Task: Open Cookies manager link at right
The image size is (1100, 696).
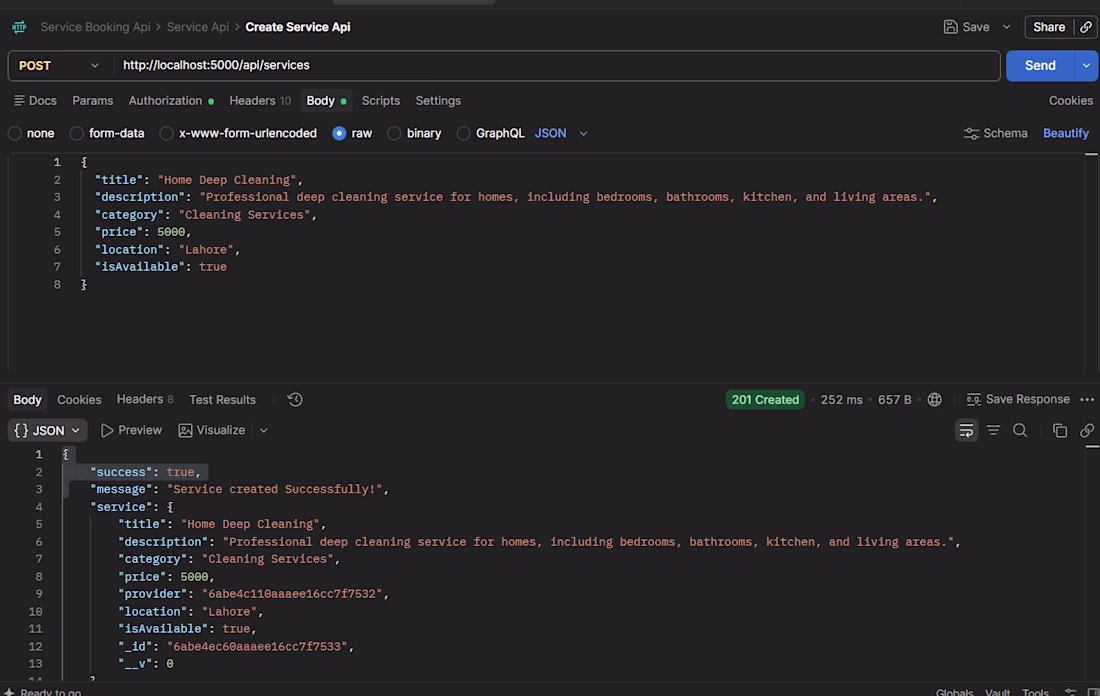Action: tap(1071, 101)
